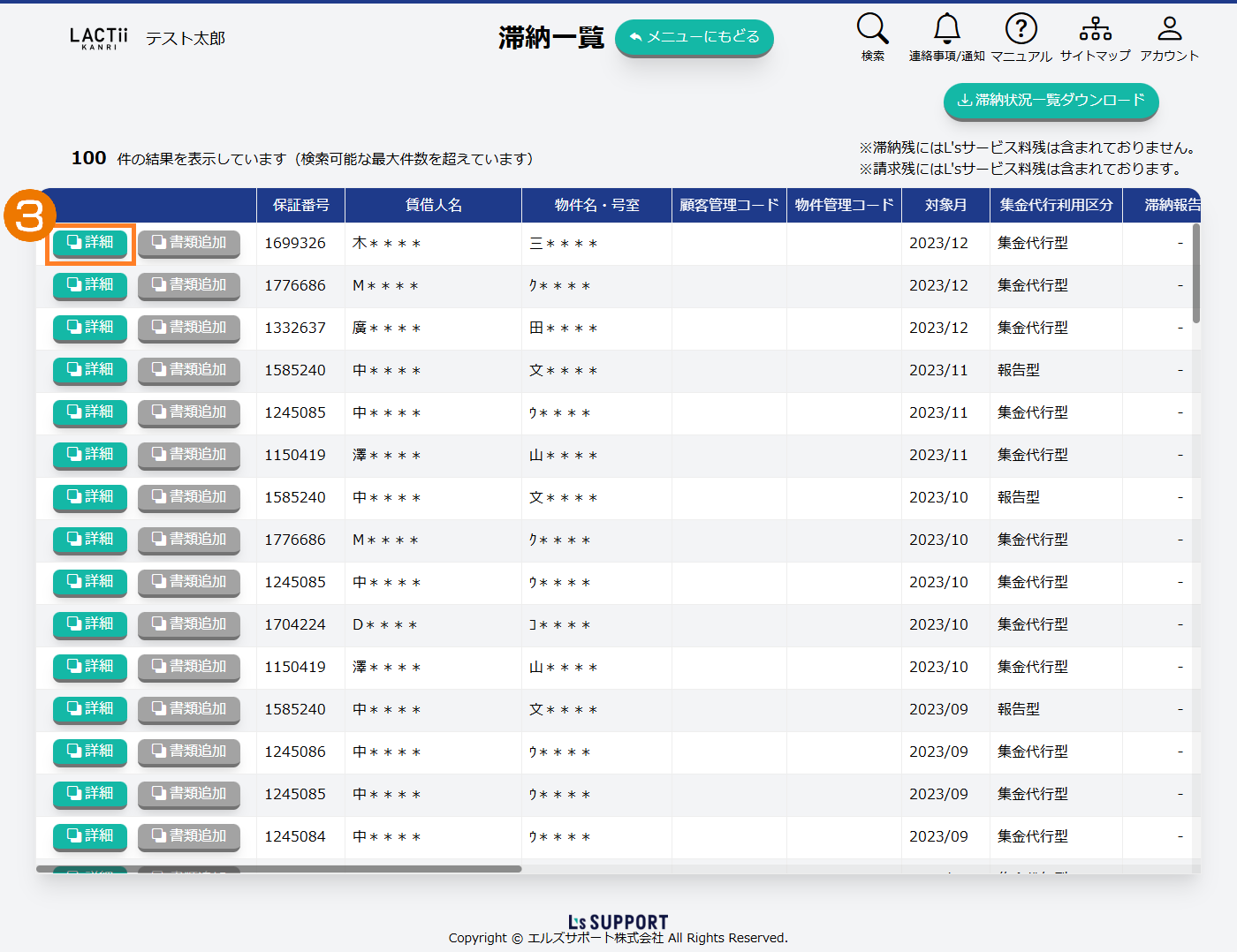
Task: Add documents for guarantee number 1776686 dated 2023/12
Action: pos(189,285)
